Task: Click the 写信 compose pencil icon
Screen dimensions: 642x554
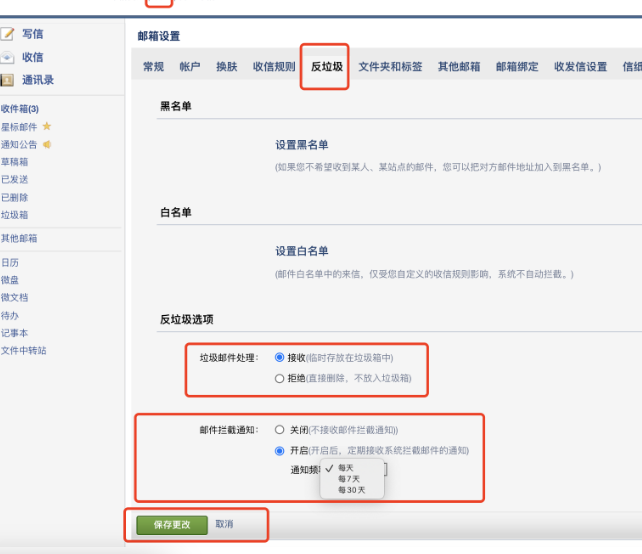Action: point(8,34)
